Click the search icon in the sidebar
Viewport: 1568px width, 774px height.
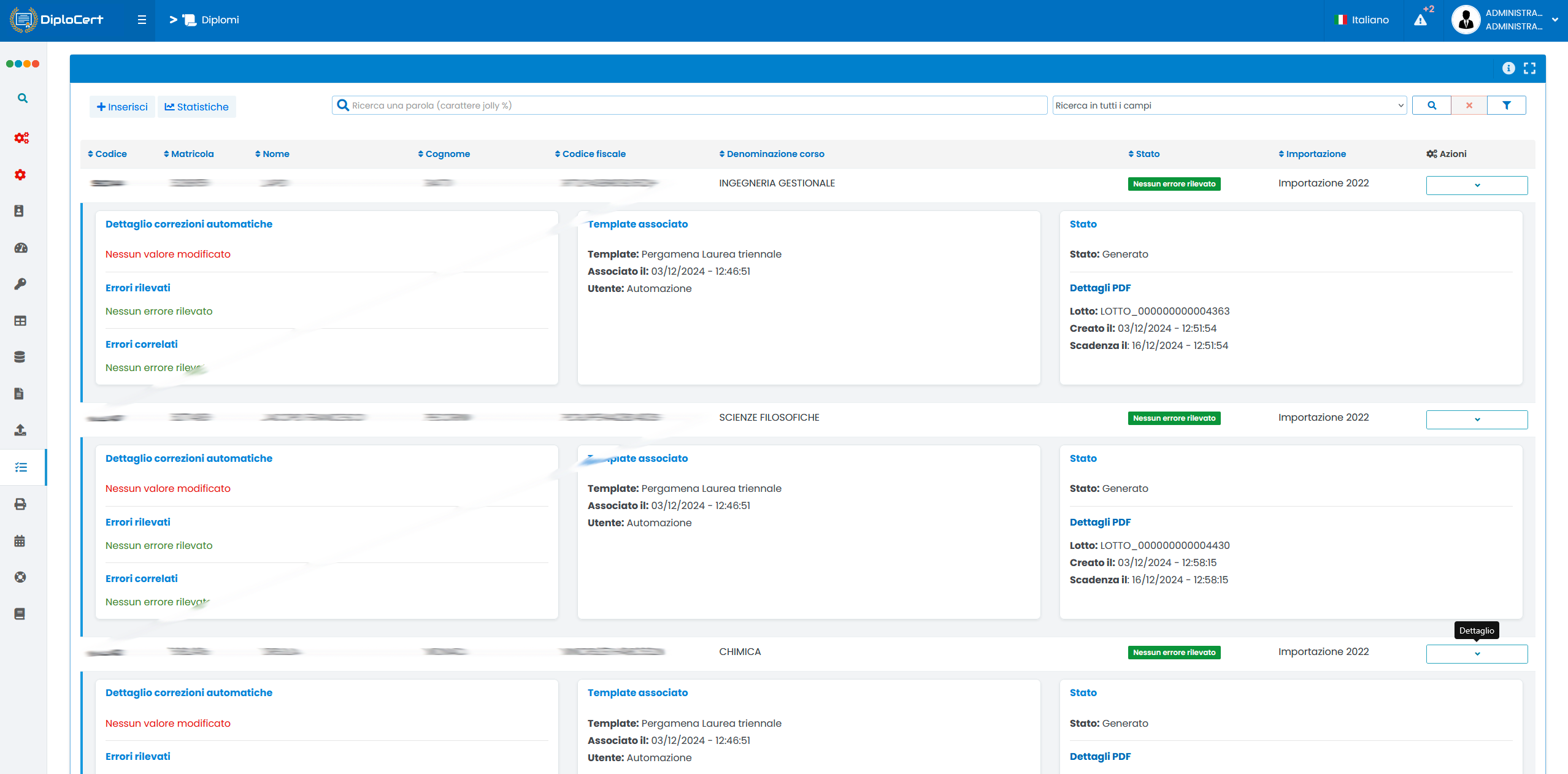(23, 98)
